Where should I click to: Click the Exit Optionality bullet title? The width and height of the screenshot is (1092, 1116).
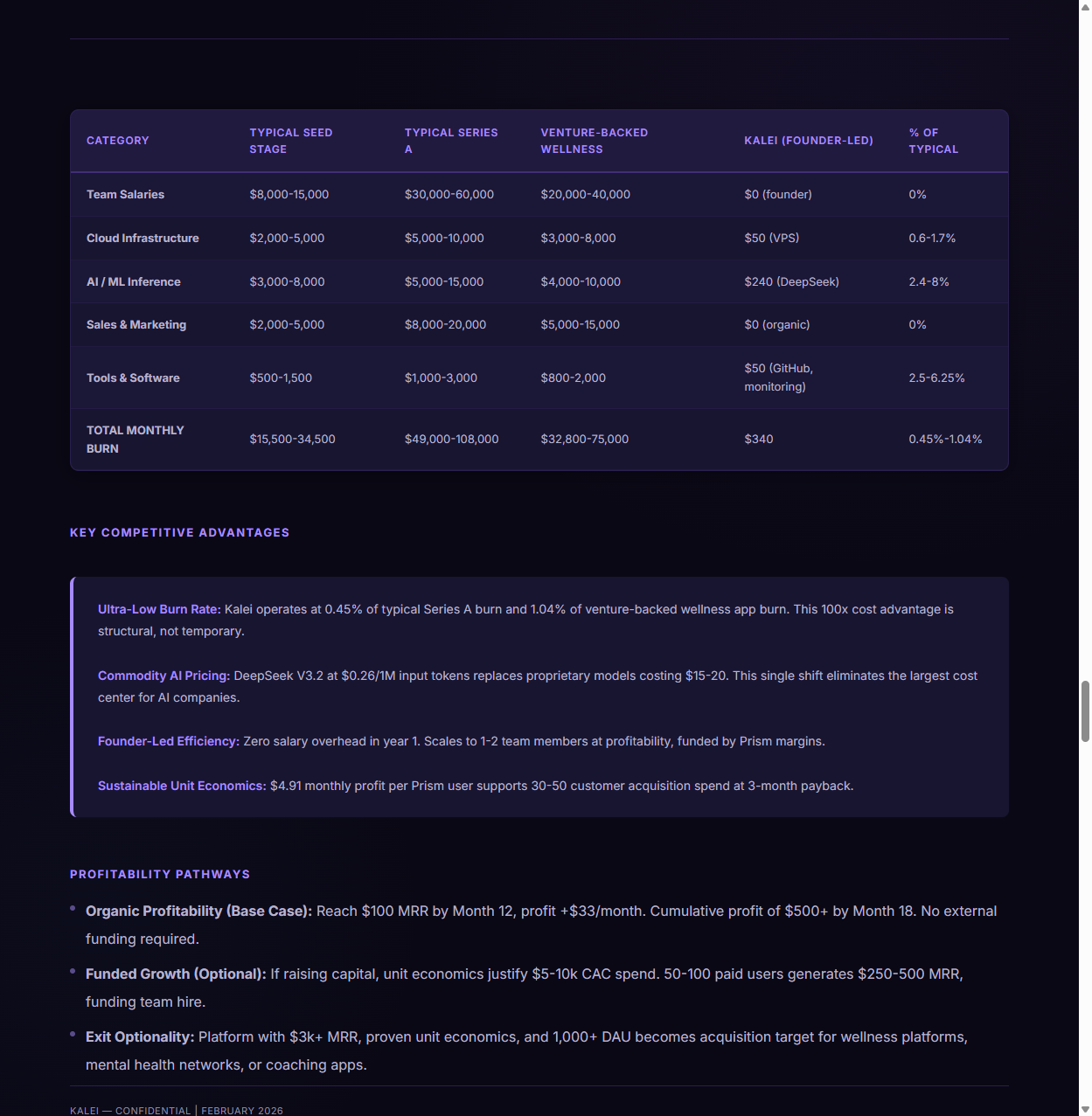click(140, 1037)
